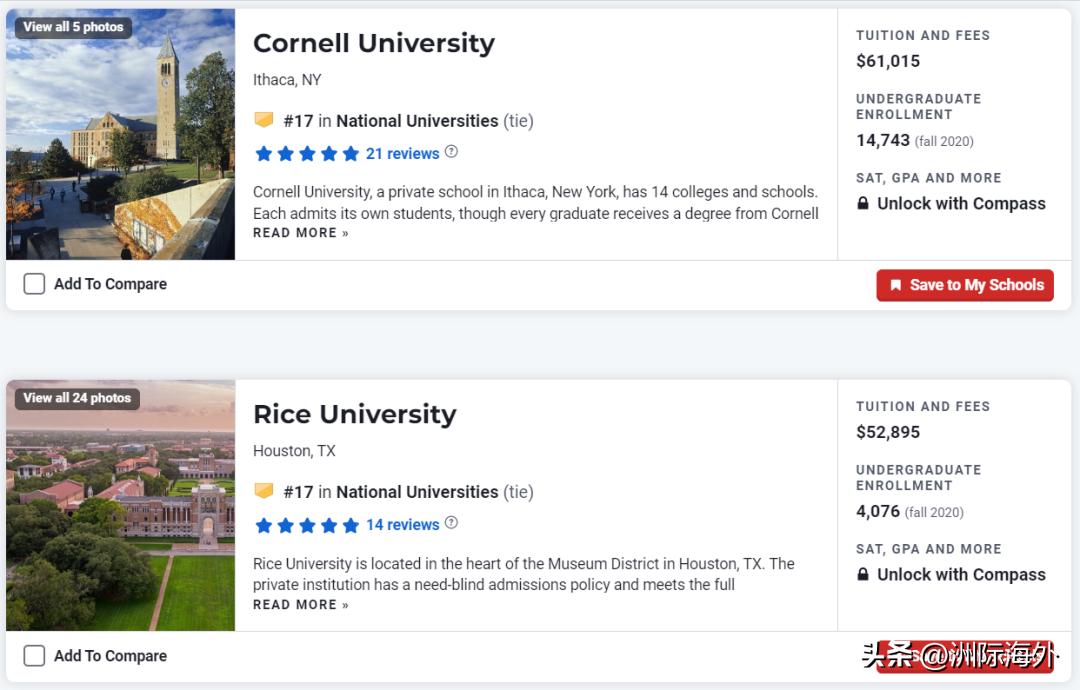Expand Rice description with READ MORE
This screenshot has width=1080, height=690.
300,605
